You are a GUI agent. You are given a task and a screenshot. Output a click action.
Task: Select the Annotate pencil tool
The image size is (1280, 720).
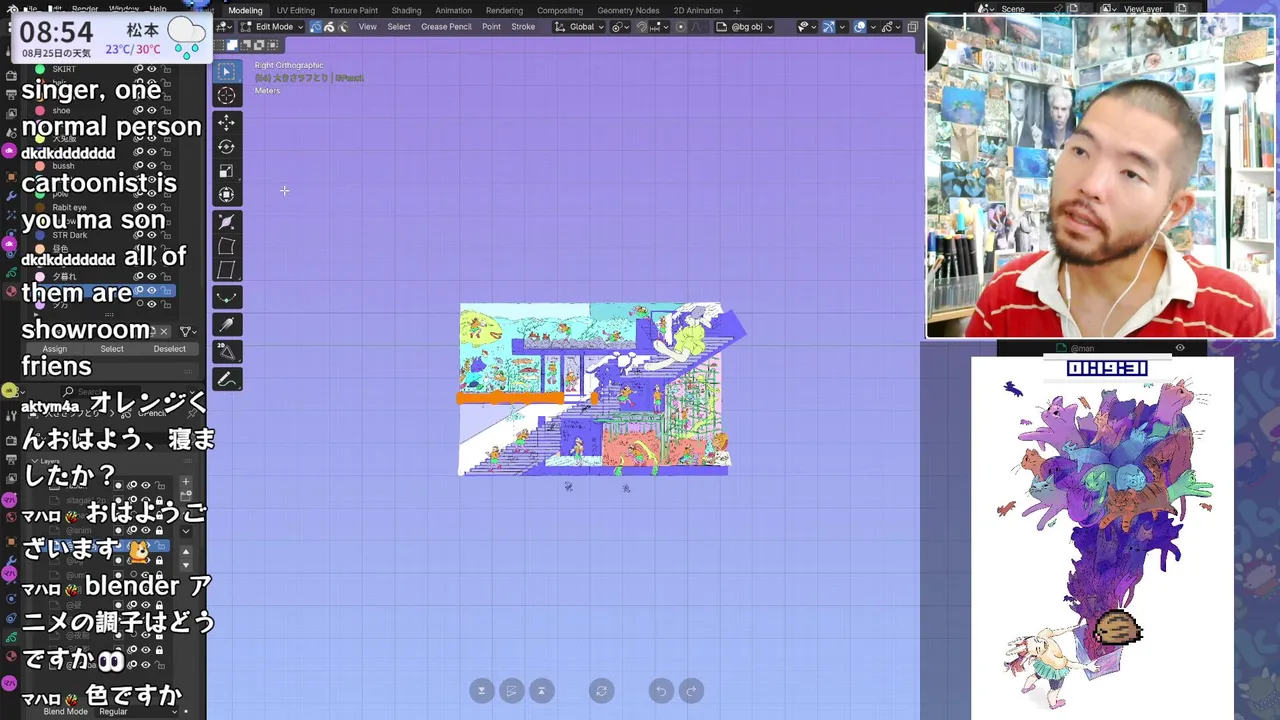pos(227,379)
